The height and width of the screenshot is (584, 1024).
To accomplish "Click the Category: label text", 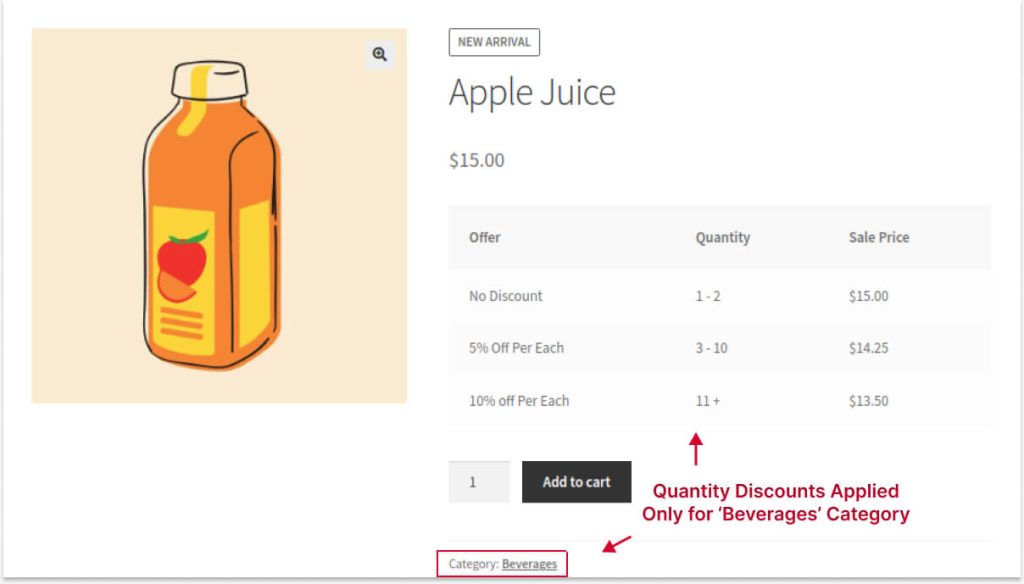I will pos(473,564).
